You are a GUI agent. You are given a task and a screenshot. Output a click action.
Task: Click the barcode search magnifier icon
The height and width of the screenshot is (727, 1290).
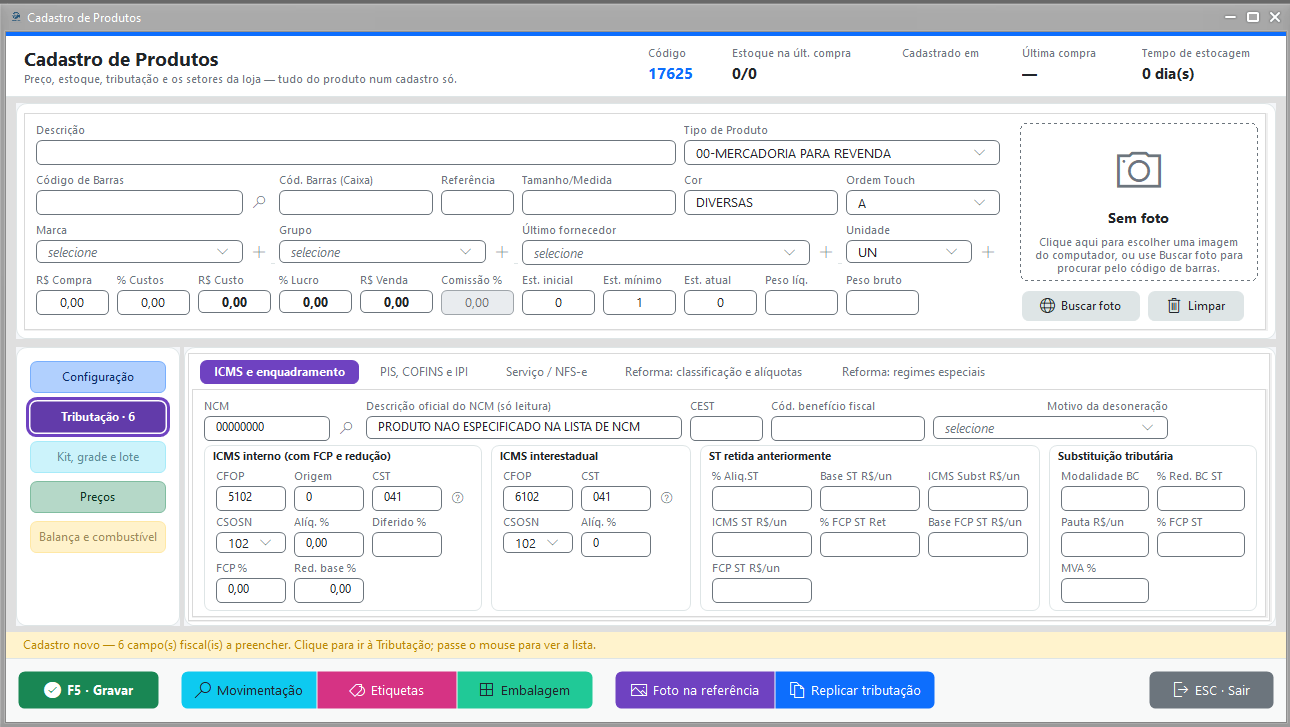(259, 202)
